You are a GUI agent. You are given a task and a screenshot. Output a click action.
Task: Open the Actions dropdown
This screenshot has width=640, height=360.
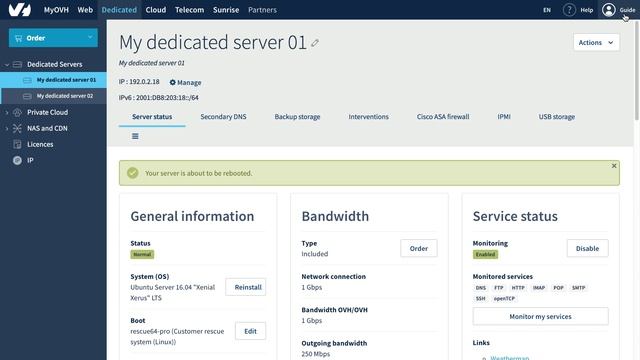pos(596,42)
